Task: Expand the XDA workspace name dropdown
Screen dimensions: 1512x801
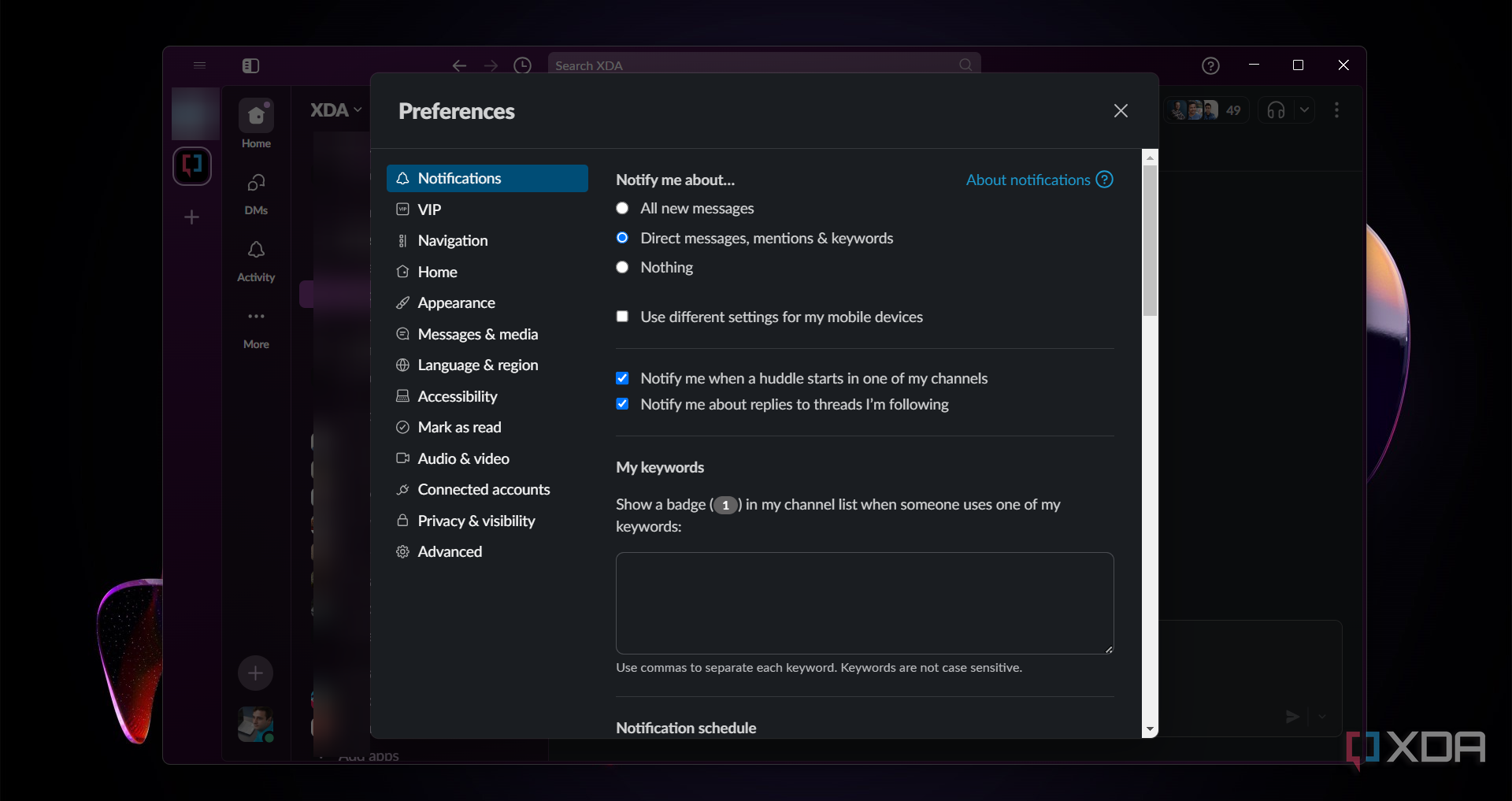Action: coord(336,110)
